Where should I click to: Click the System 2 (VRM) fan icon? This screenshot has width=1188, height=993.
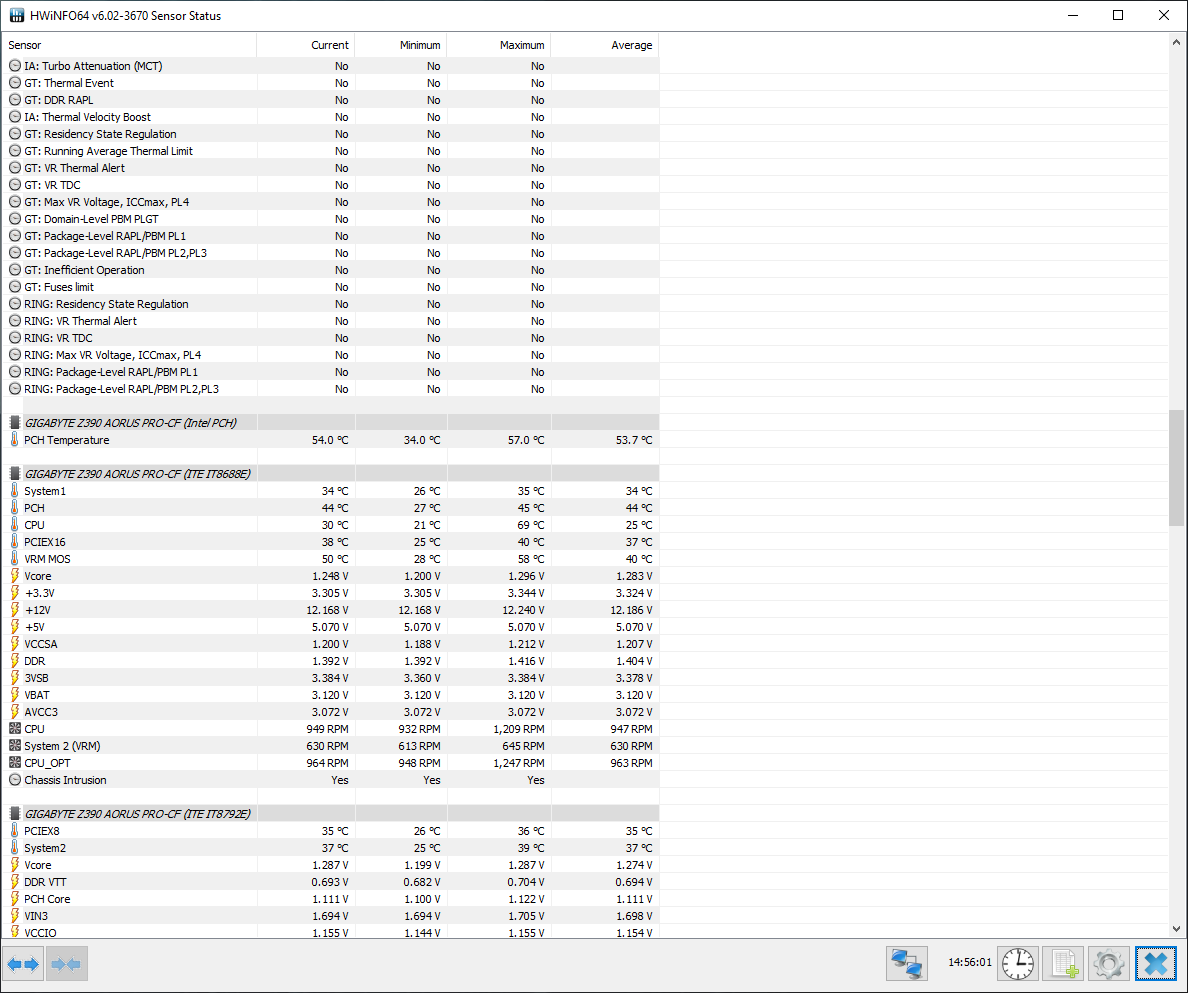point(14,746)
